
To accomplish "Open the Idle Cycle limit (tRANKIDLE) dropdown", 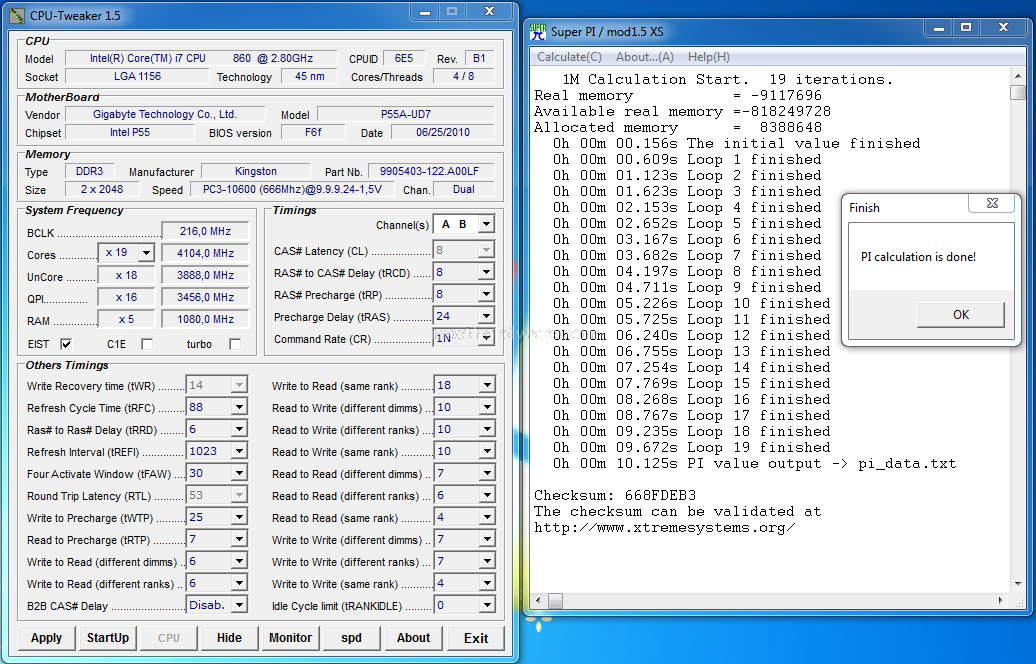I will point(487,605).
